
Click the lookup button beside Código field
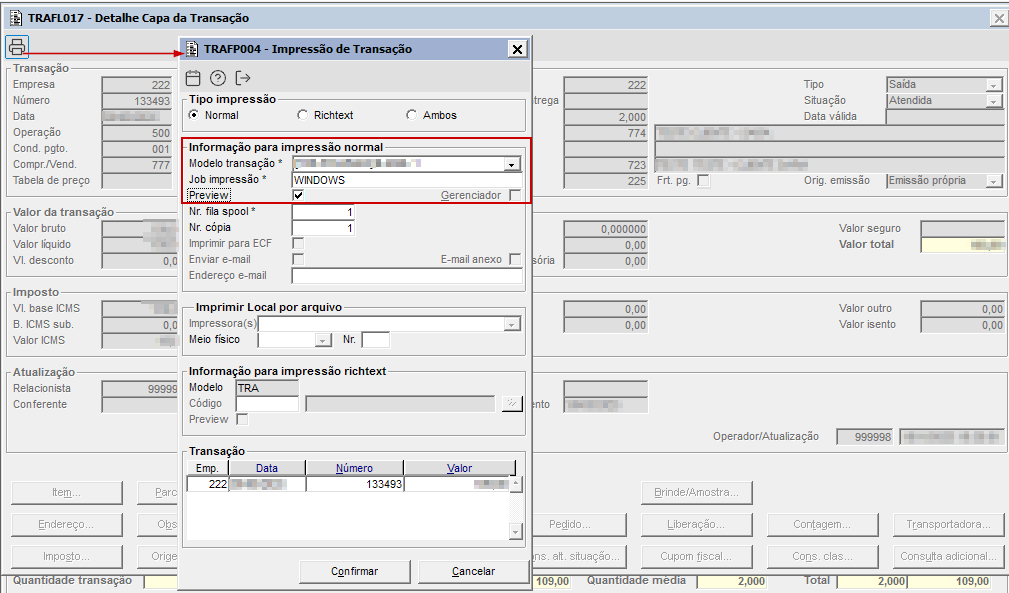click(x=512, y=403)
